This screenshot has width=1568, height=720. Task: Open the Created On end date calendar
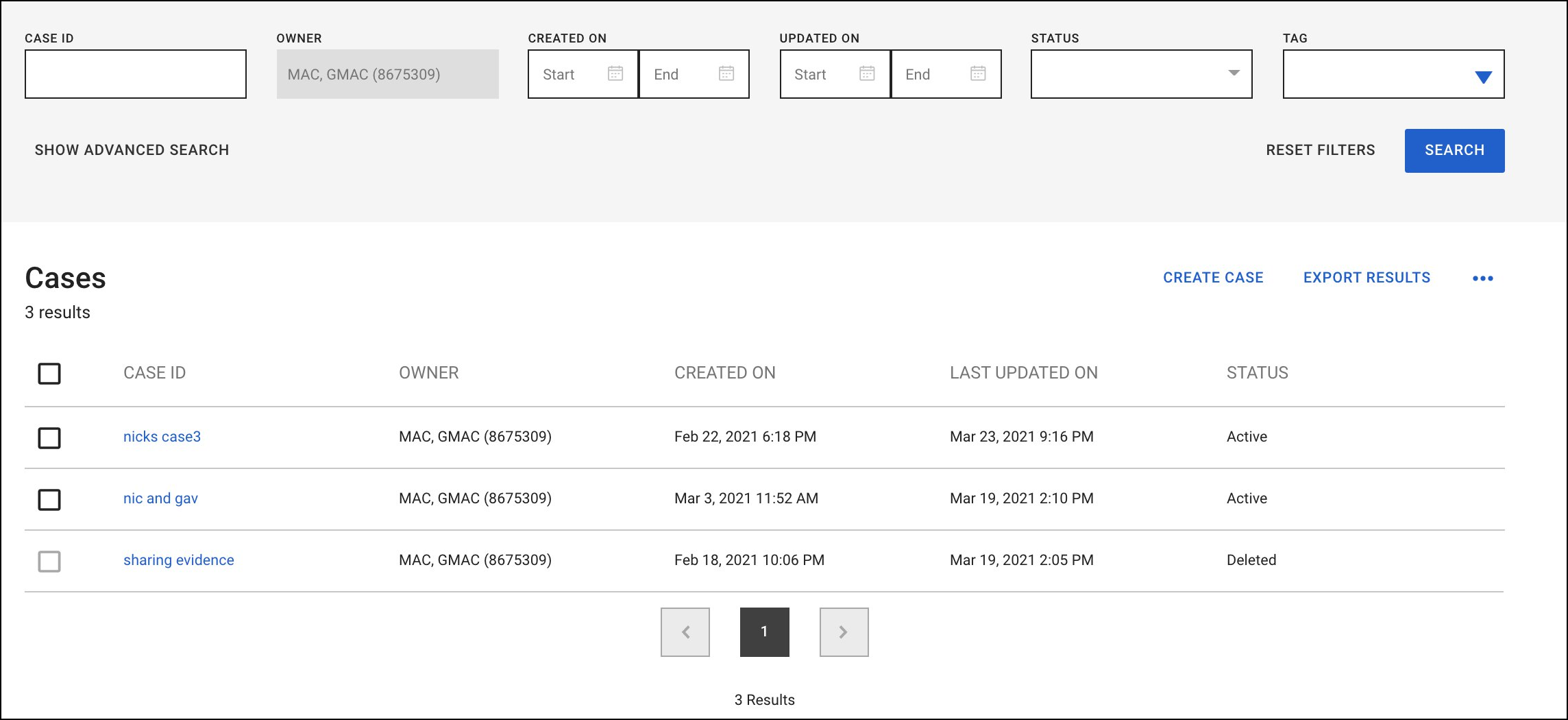pos(726,73)
